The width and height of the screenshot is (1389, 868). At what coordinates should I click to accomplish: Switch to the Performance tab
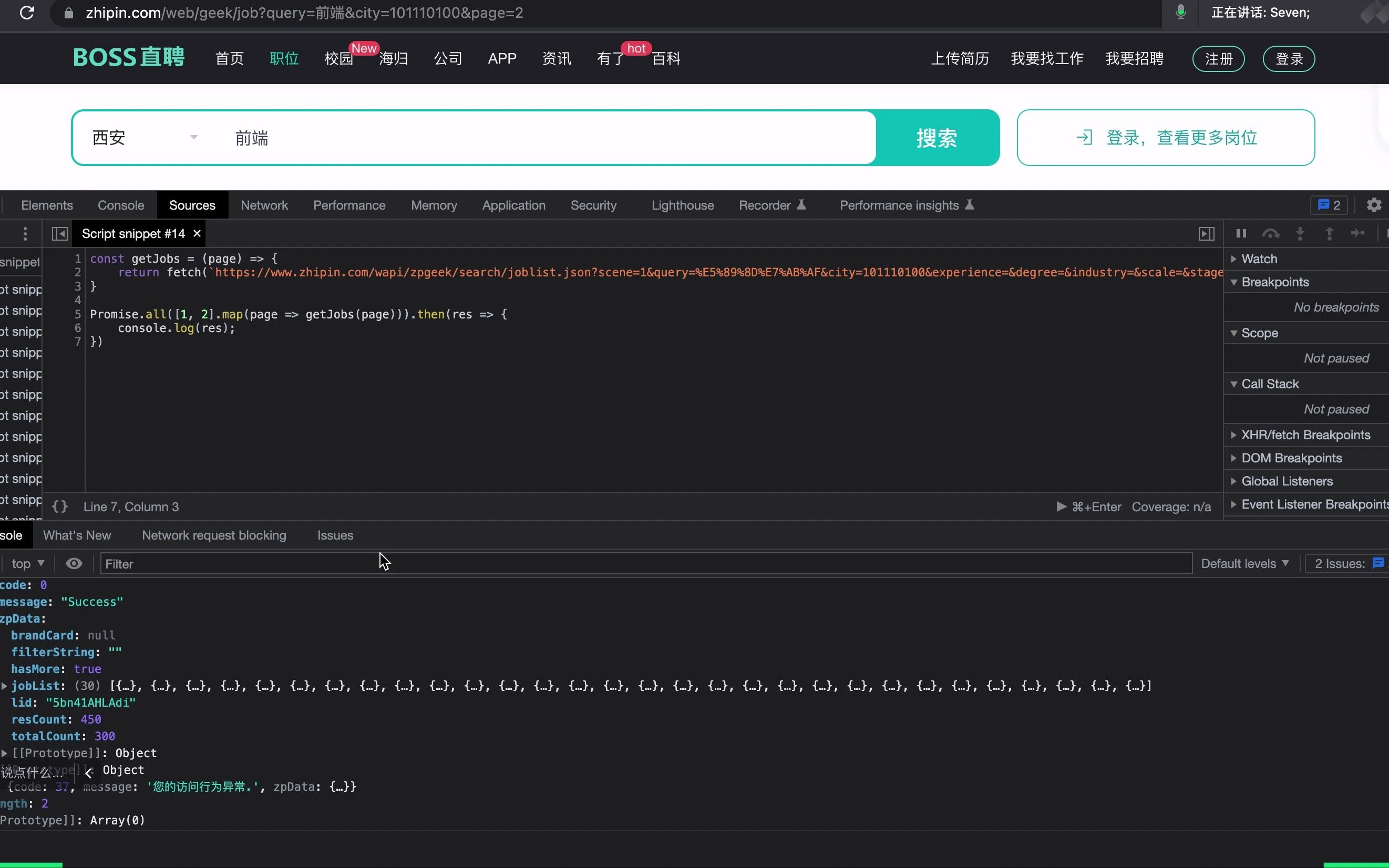pyautogui.click(x=349, y=205)
